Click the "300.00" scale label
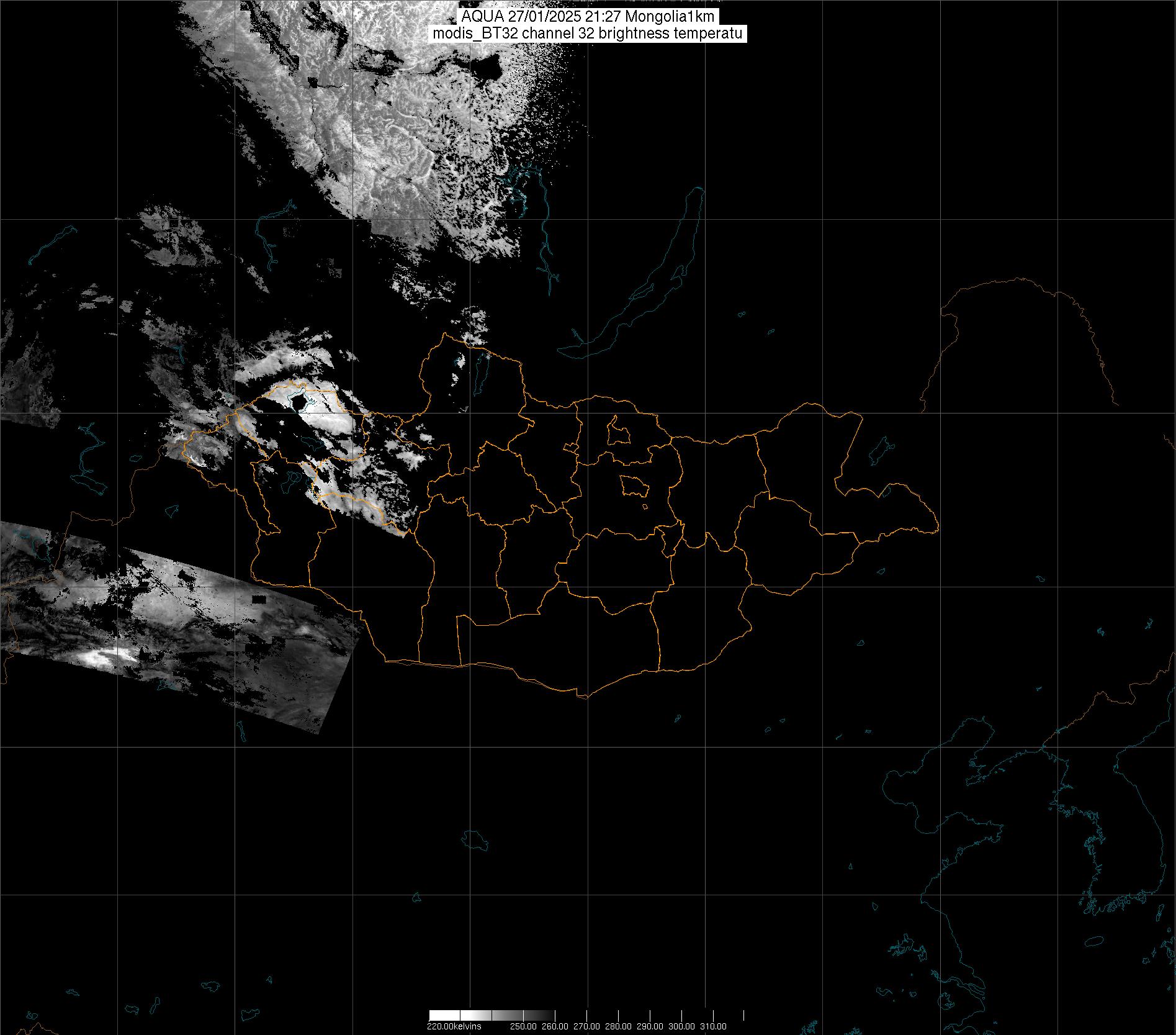 coord(682,1026)
